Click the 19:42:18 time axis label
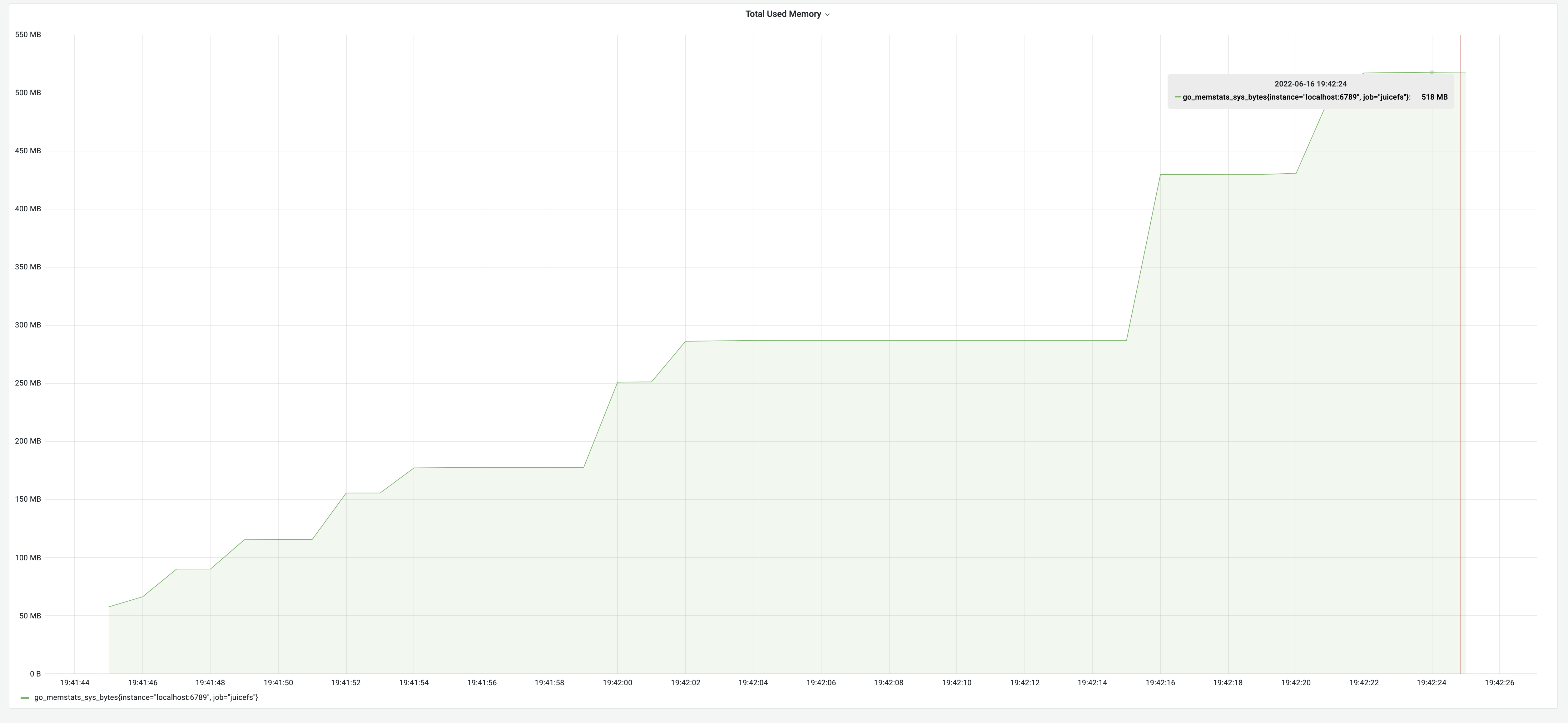Image resolution: width=1568 pixels, height=723 pixels. pos(1228,683)
